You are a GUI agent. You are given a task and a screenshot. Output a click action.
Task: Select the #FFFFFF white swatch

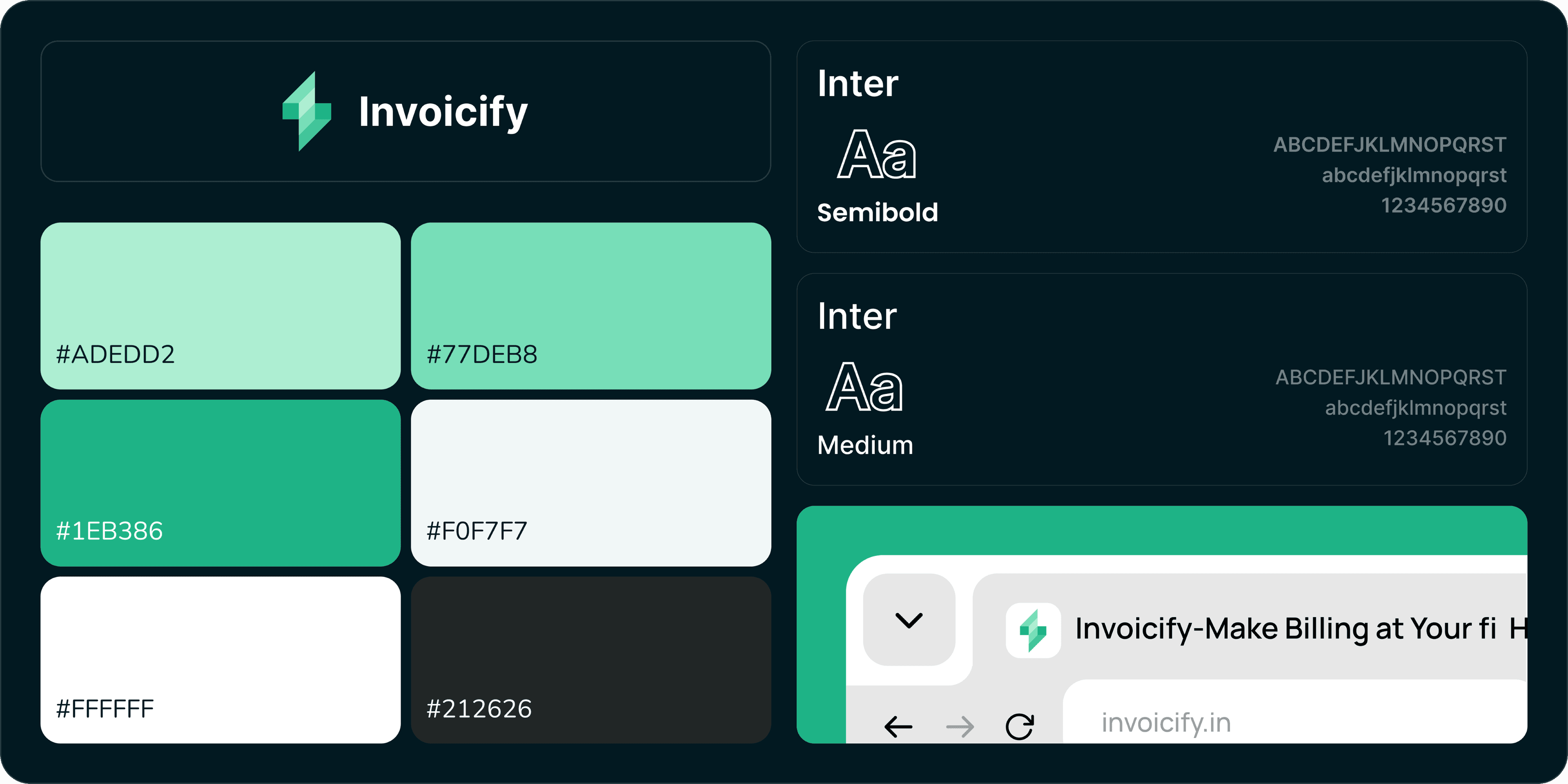220,659
